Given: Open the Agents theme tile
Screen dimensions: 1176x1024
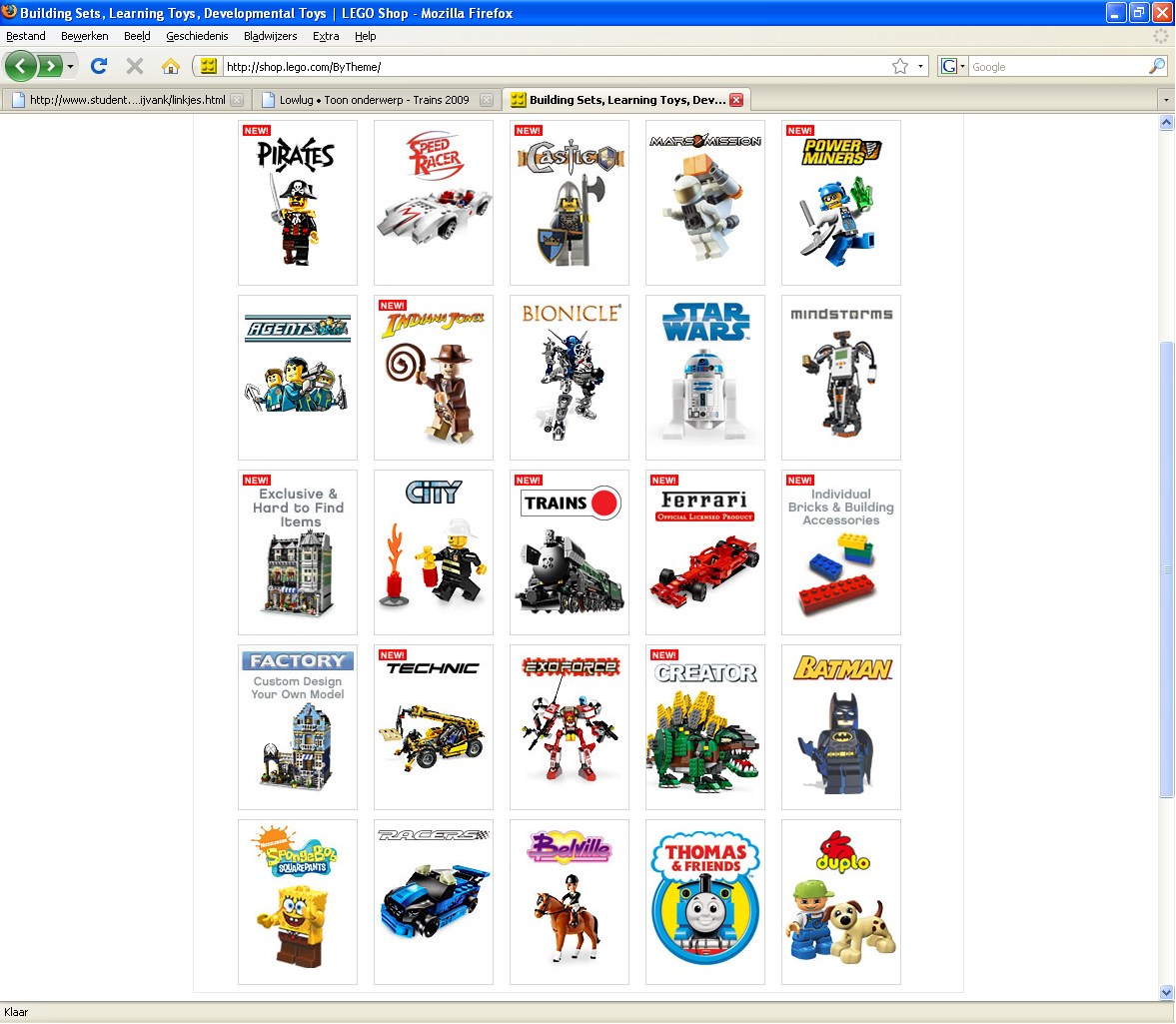Looking at the screenshot, I should (x=298, y=377).
